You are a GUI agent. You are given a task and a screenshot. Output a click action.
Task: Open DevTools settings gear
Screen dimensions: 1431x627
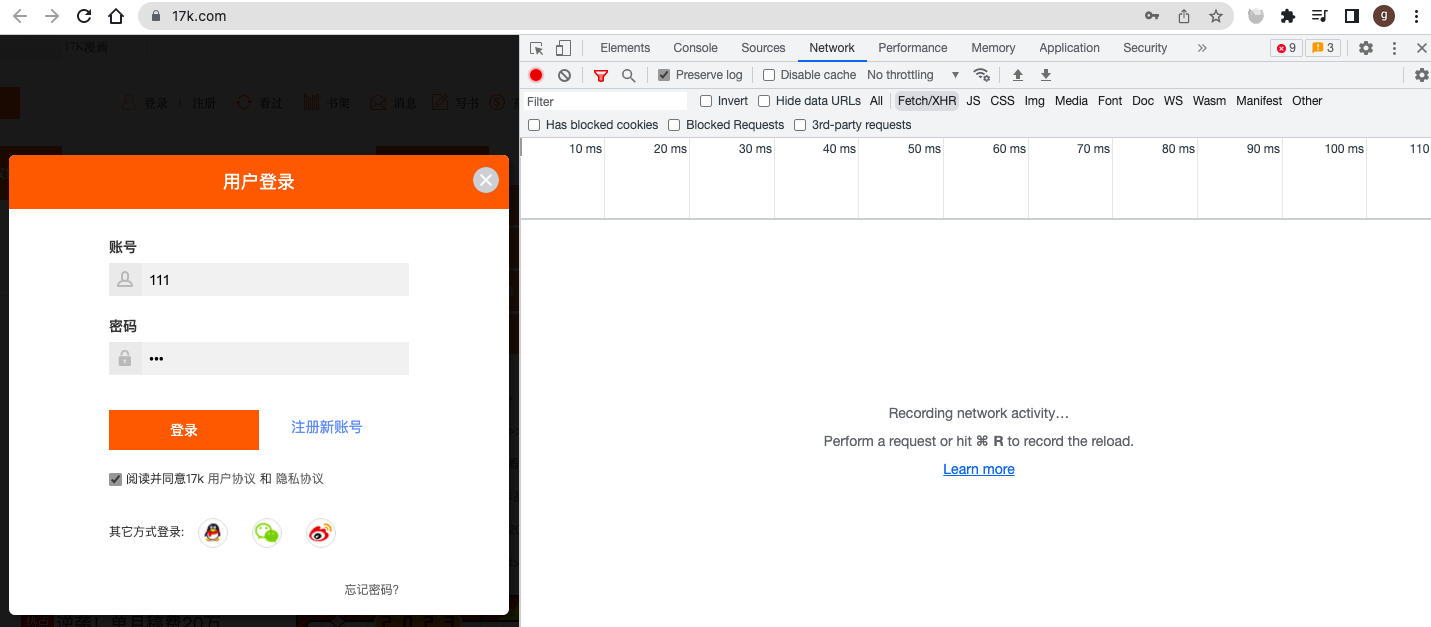(1366, 48)
